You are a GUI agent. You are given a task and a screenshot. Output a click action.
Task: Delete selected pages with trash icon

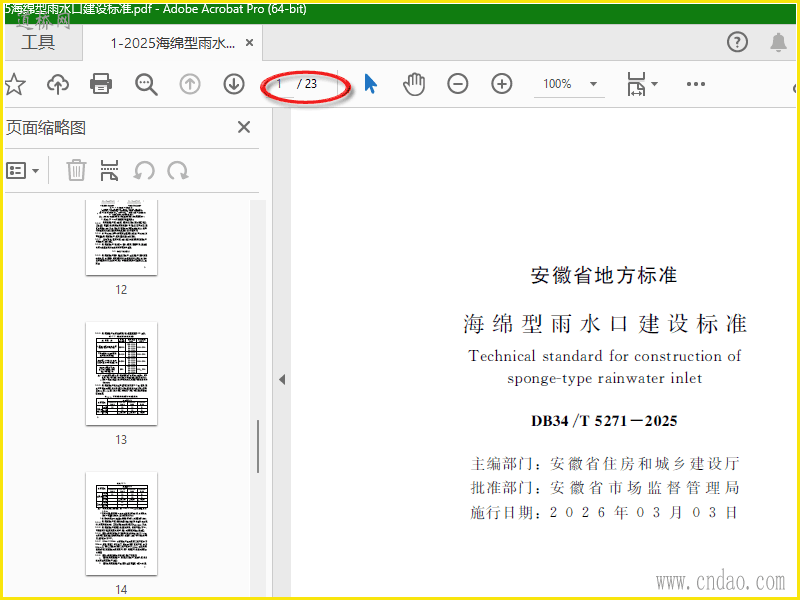click(x=76, y=170)
